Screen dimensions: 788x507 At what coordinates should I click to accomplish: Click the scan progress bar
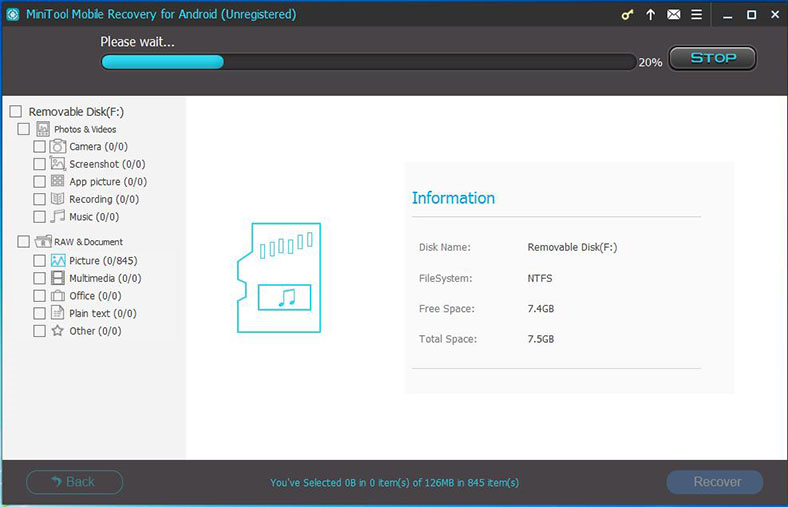click(368, 62)
